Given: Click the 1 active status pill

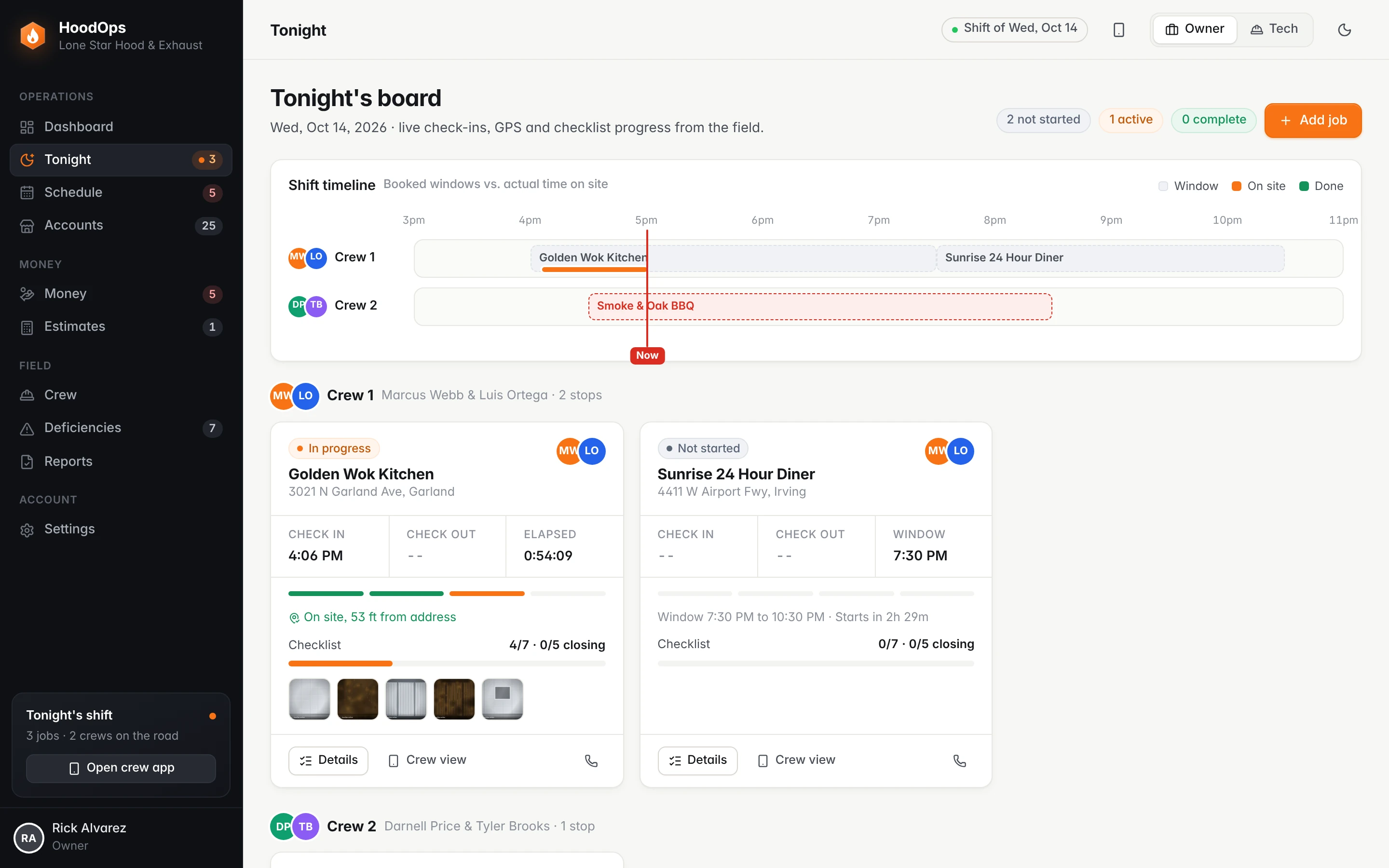Looking at the screenshot, I should (x=1130, y=120).
